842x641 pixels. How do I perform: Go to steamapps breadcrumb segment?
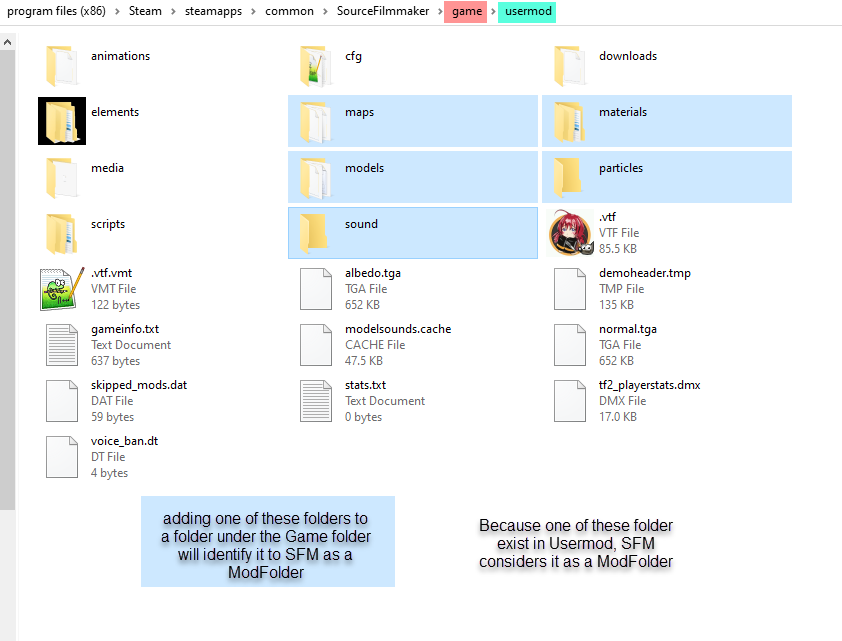[x=213, y=11]
